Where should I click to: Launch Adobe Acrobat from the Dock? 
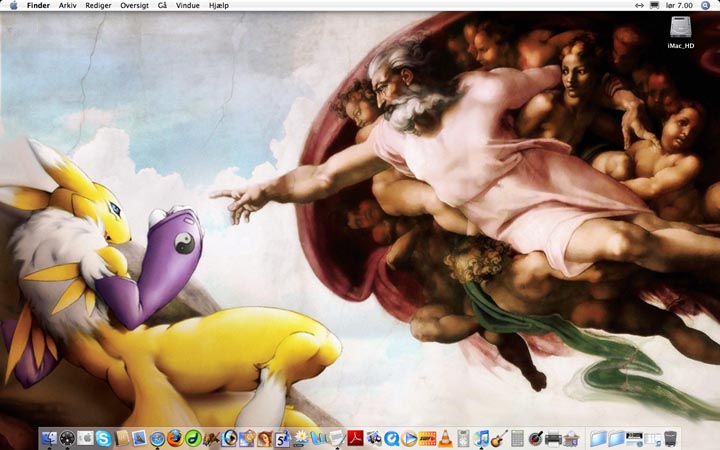[x=355, y=438]
